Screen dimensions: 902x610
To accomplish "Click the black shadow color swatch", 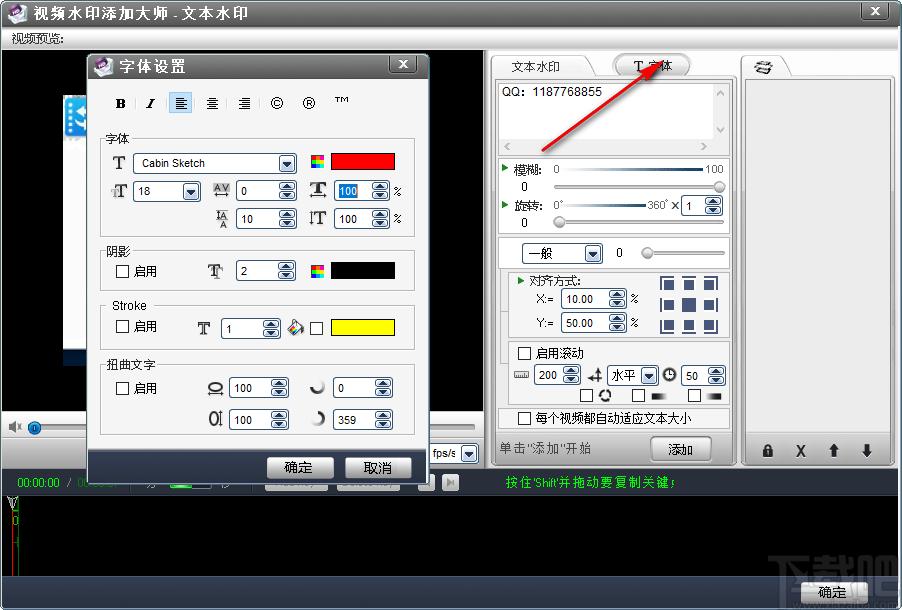I will point(363,271).
